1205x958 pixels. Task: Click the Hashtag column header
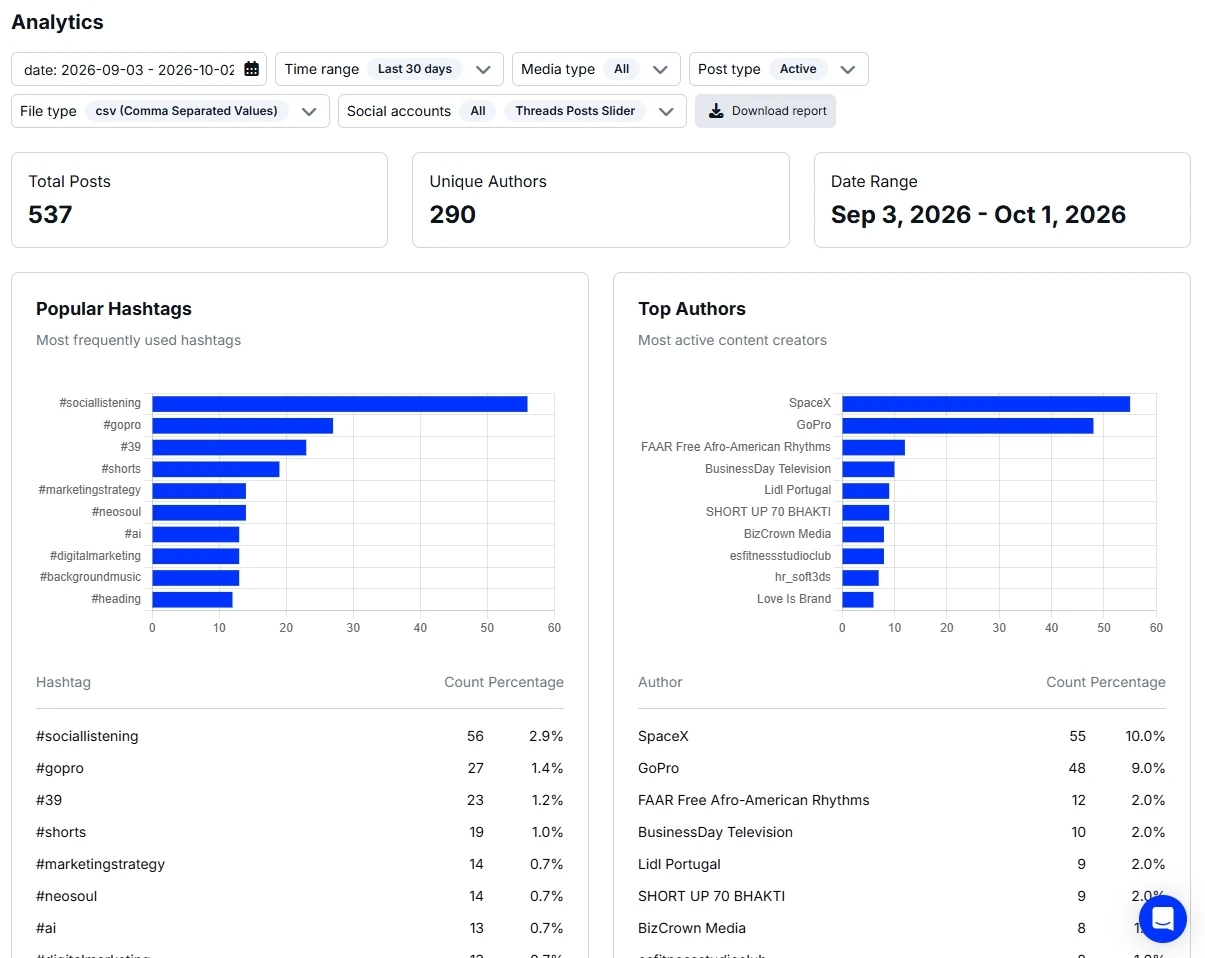(x=63, y=682)
